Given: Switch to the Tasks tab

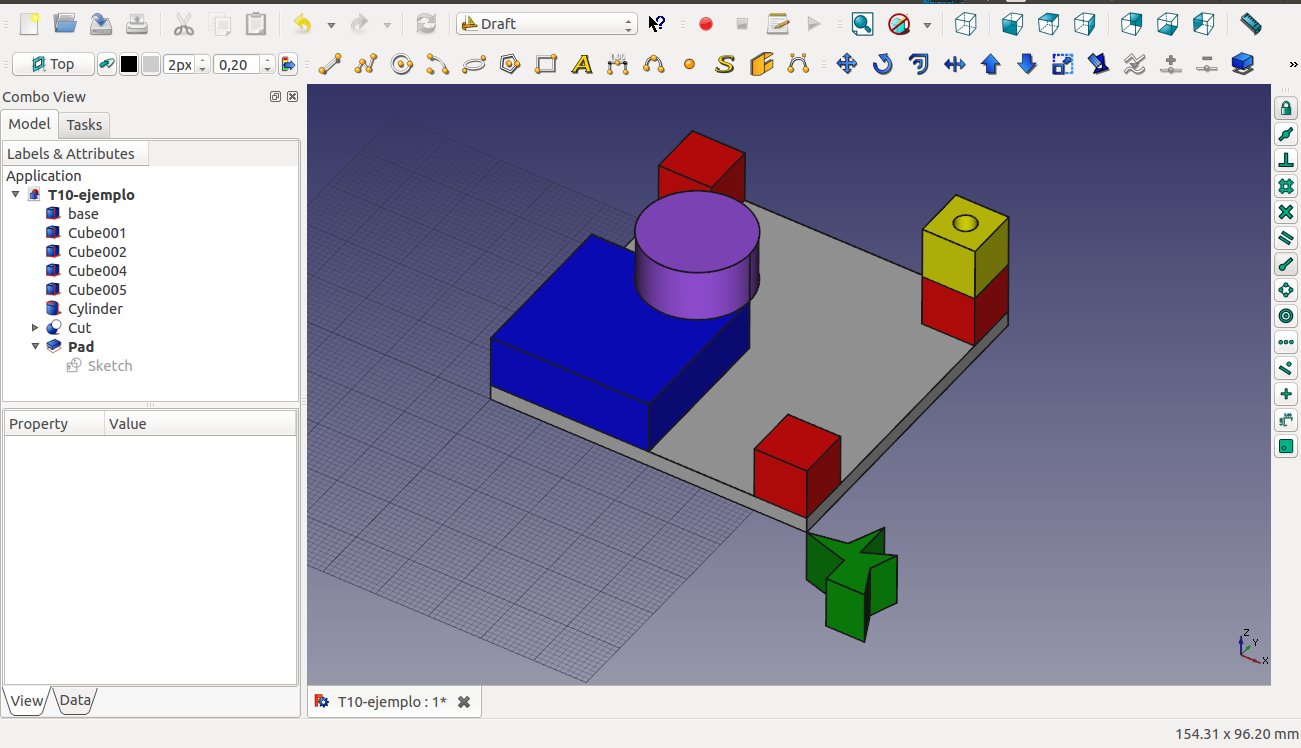Looking at the screenshot, I should coord(84,125).
